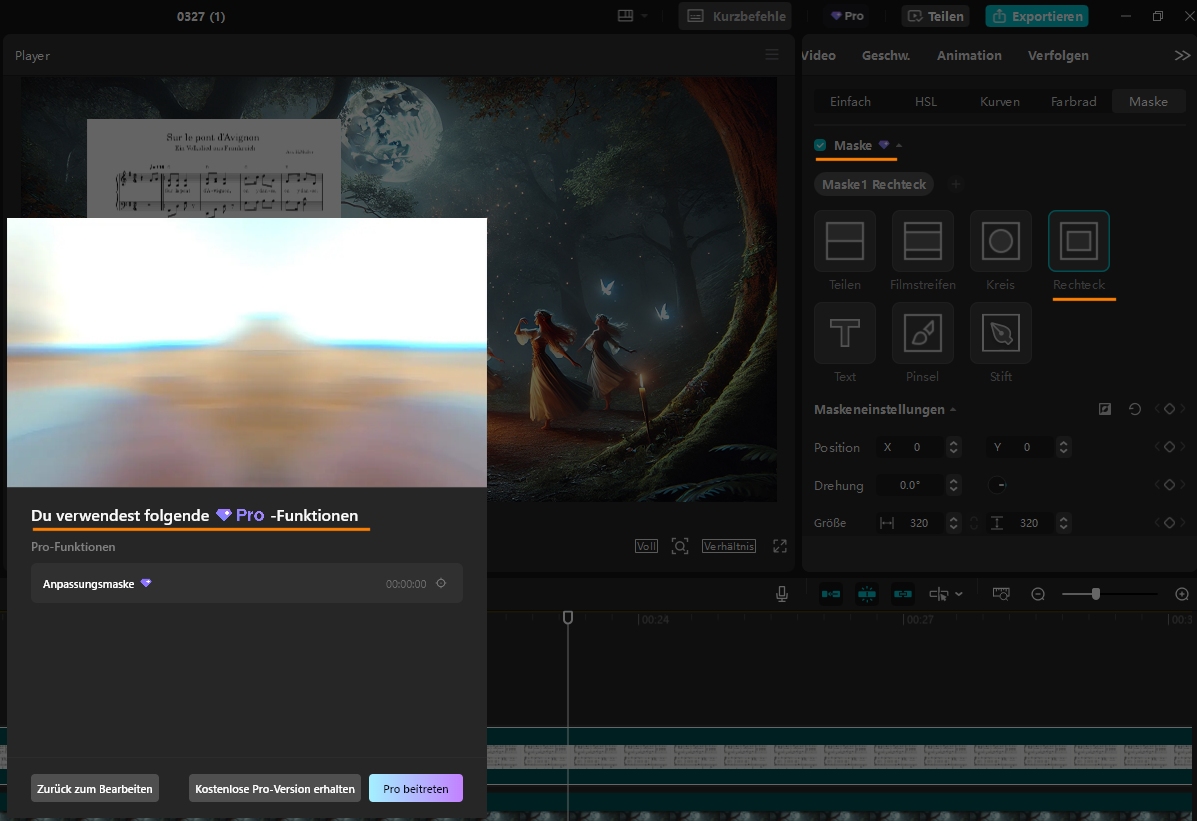Toggle the clip linkage button
The width and height of the screenshot is (1197, 821).
902,594
